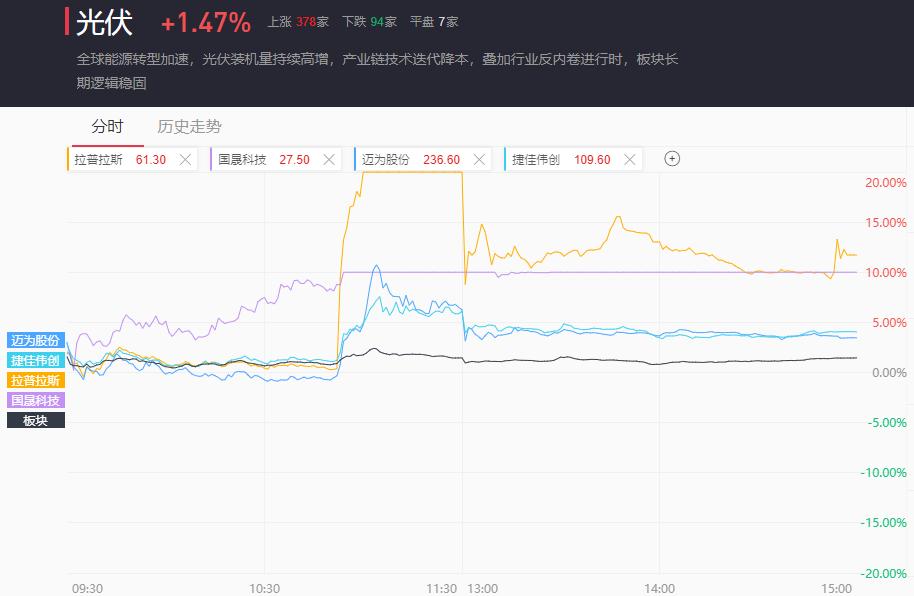Open the 下跌 94家 stock count

(x=369, y=21)
